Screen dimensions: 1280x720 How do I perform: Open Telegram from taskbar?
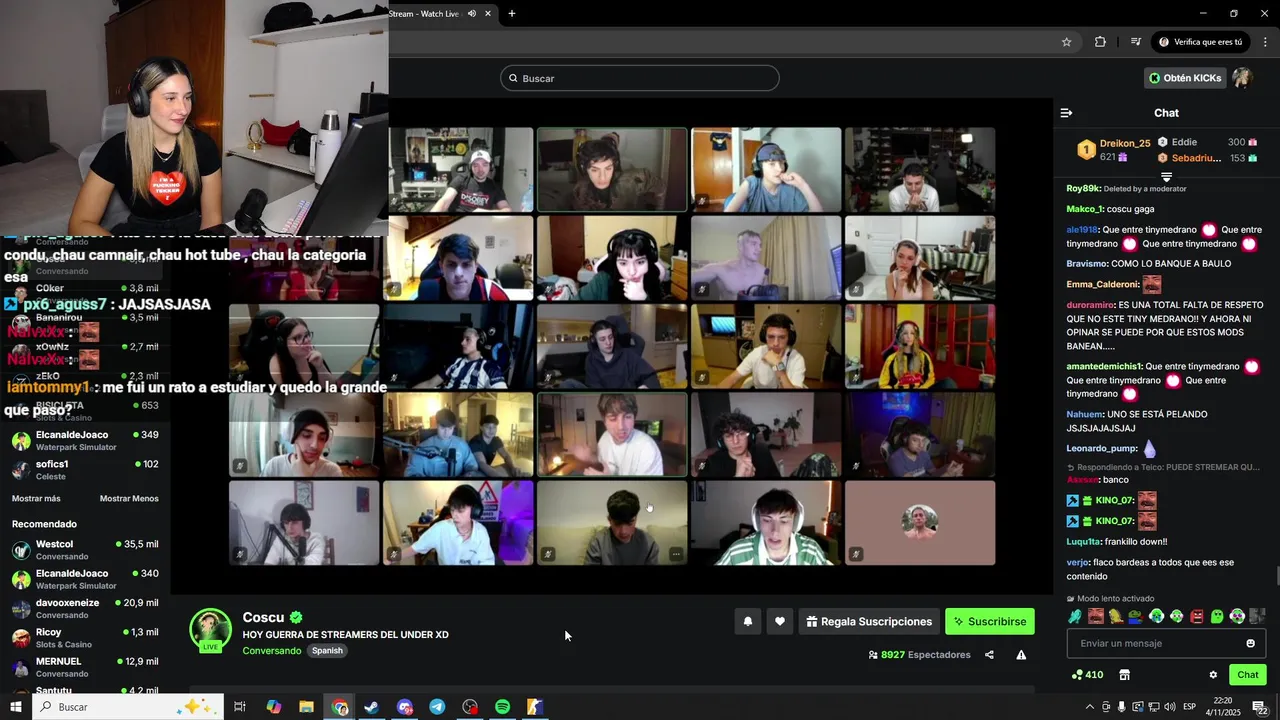[x=437, y=707]
